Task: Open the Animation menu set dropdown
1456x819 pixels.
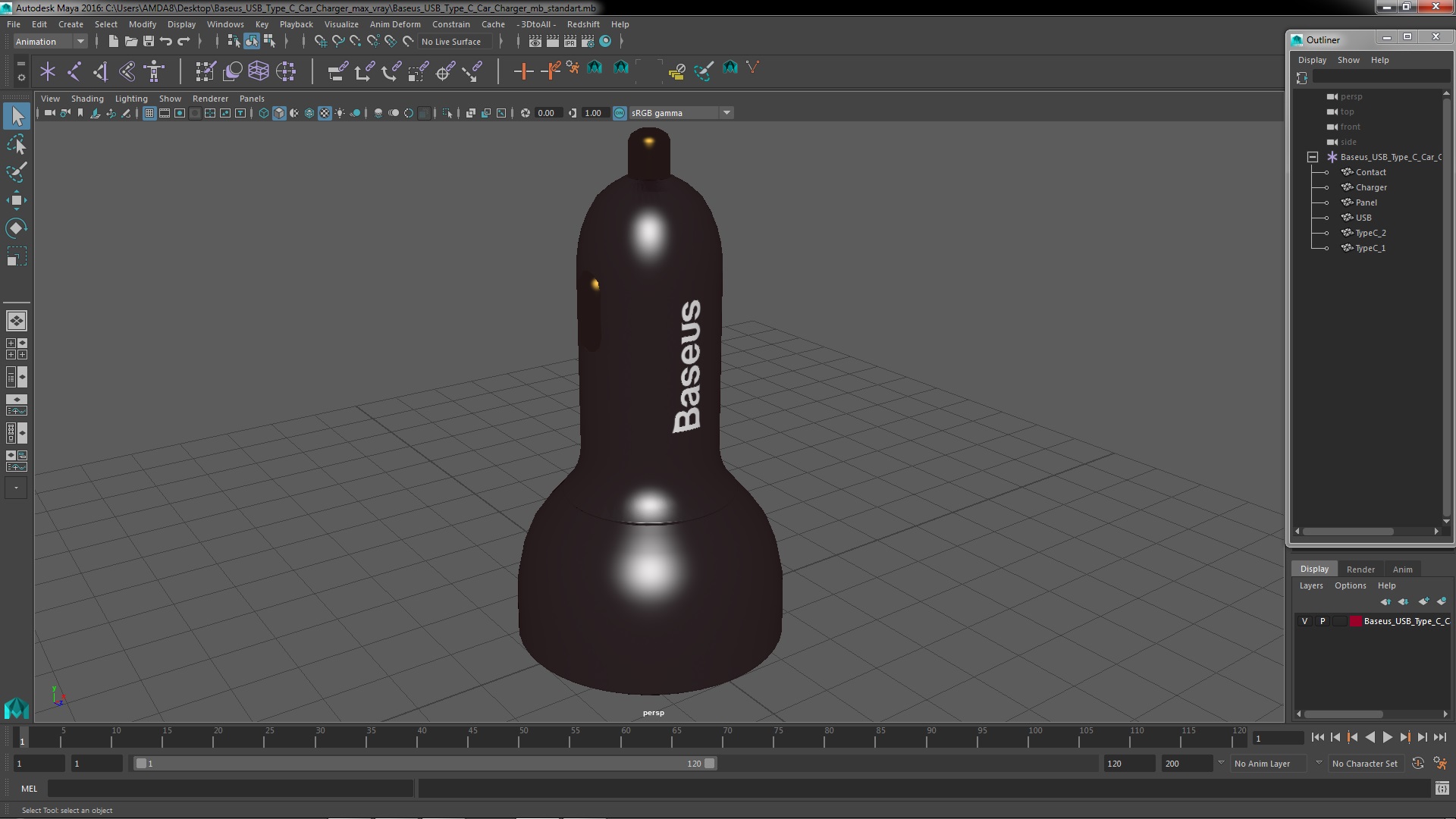Action: pyautogui.click(x=50, y=42)
